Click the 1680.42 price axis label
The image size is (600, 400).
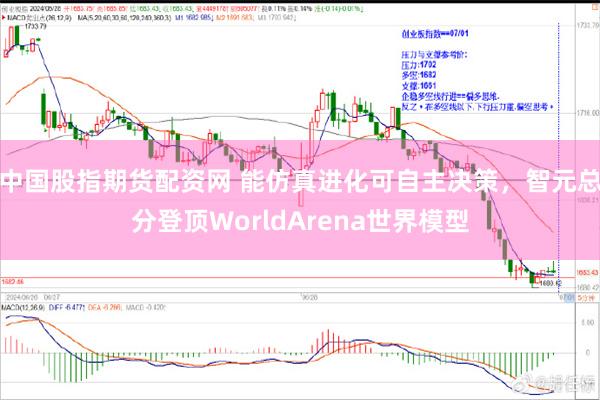[588, 287]
